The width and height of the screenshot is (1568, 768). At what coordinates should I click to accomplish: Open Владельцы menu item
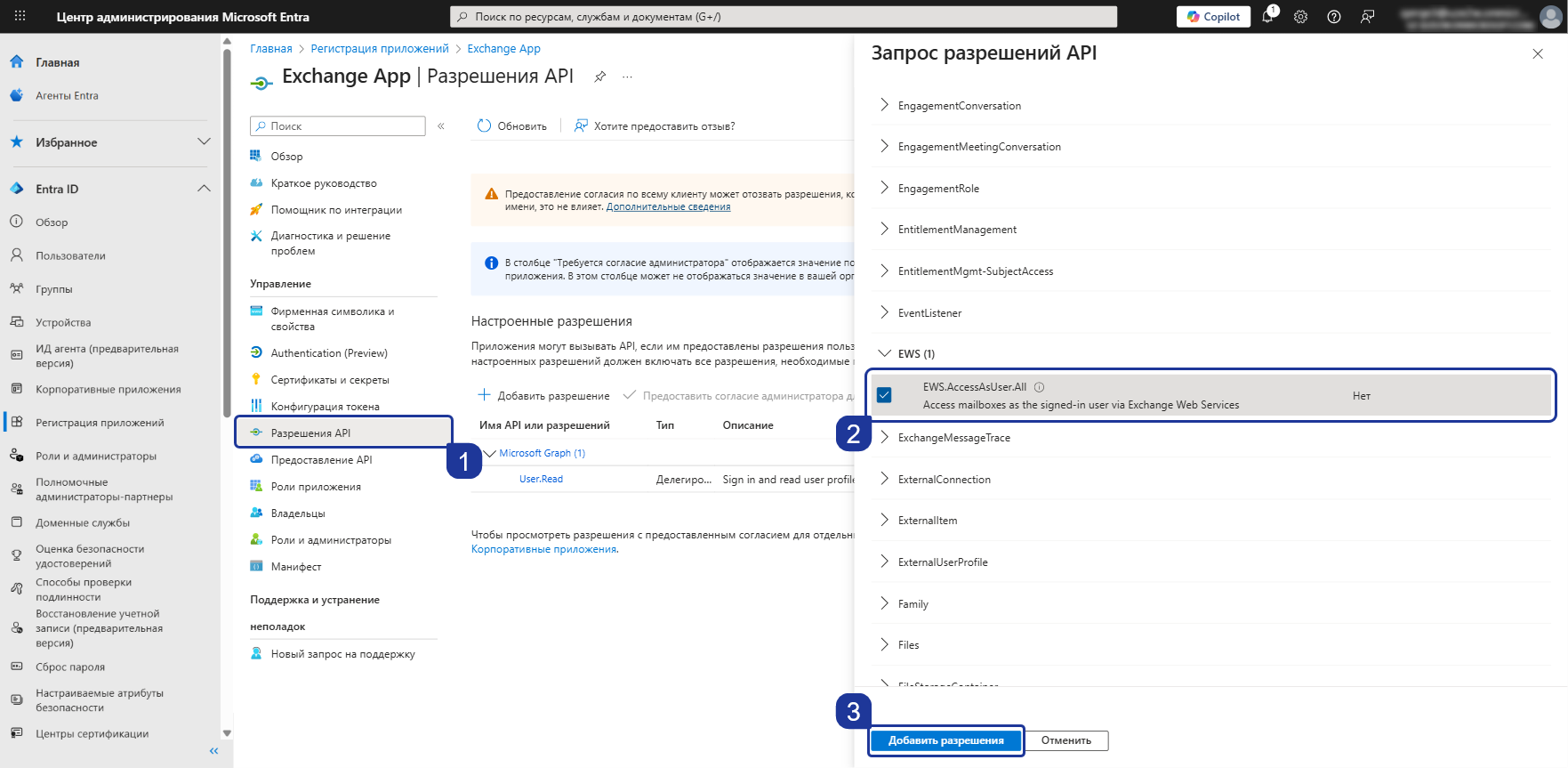pos(298,513)
